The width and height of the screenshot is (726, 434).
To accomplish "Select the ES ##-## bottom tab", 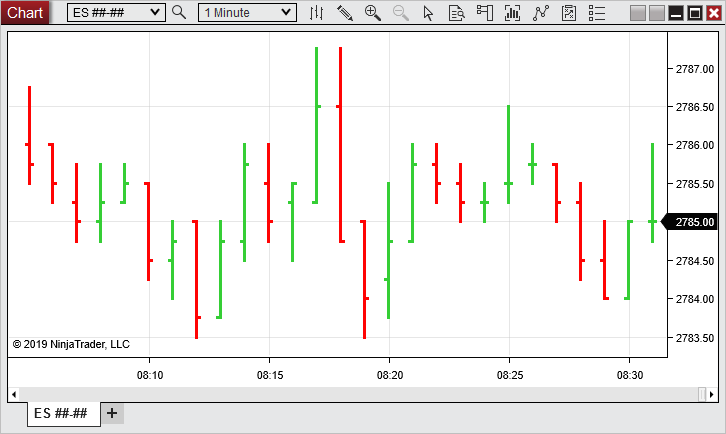I will pyautogui.click(x=62, y=413).
